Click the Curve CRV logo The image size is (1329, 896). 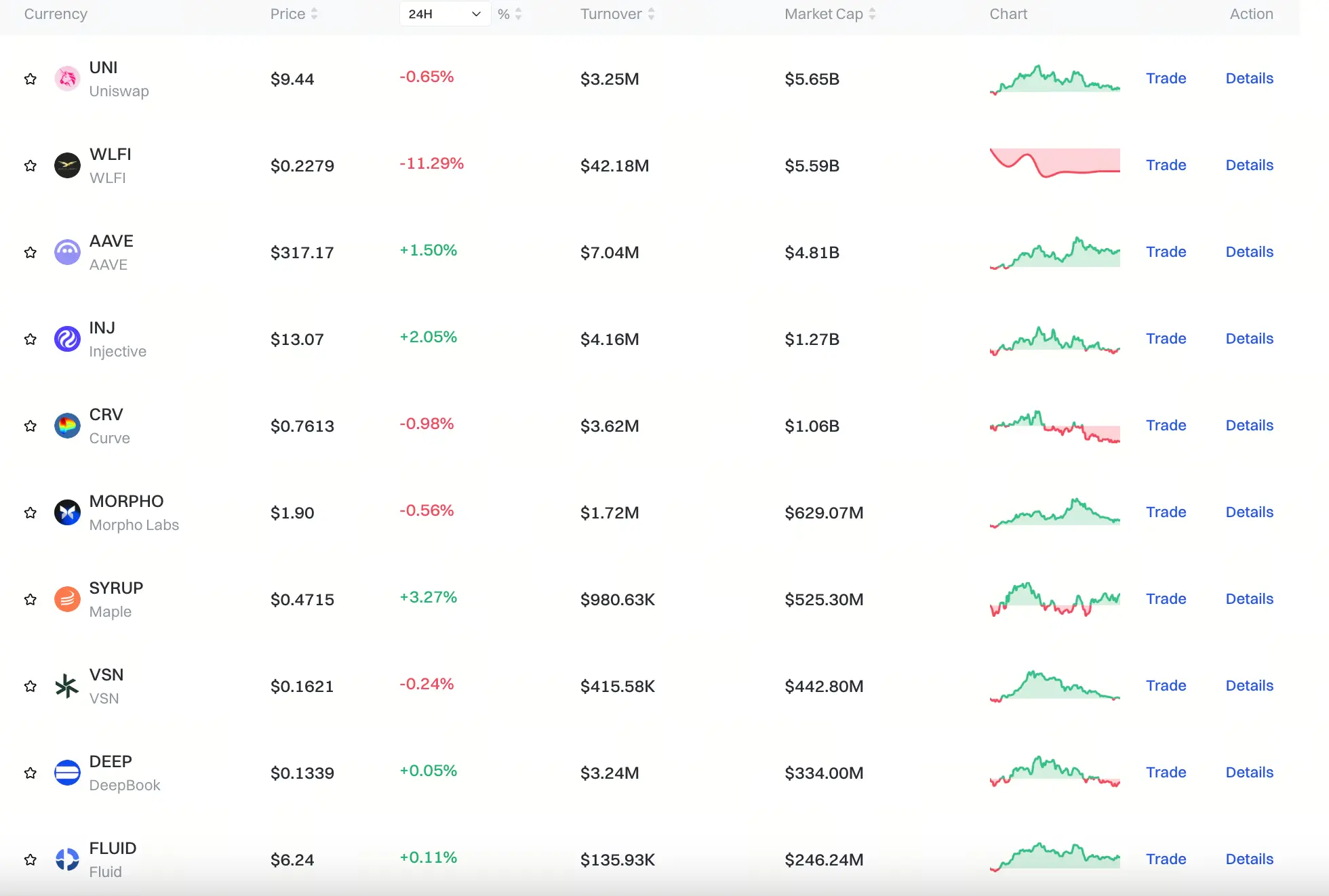67,426
